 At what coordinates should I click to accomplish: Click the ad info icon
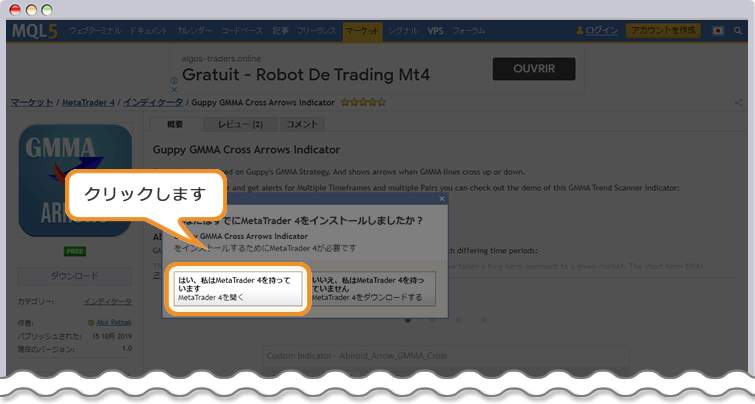point(174,81)
